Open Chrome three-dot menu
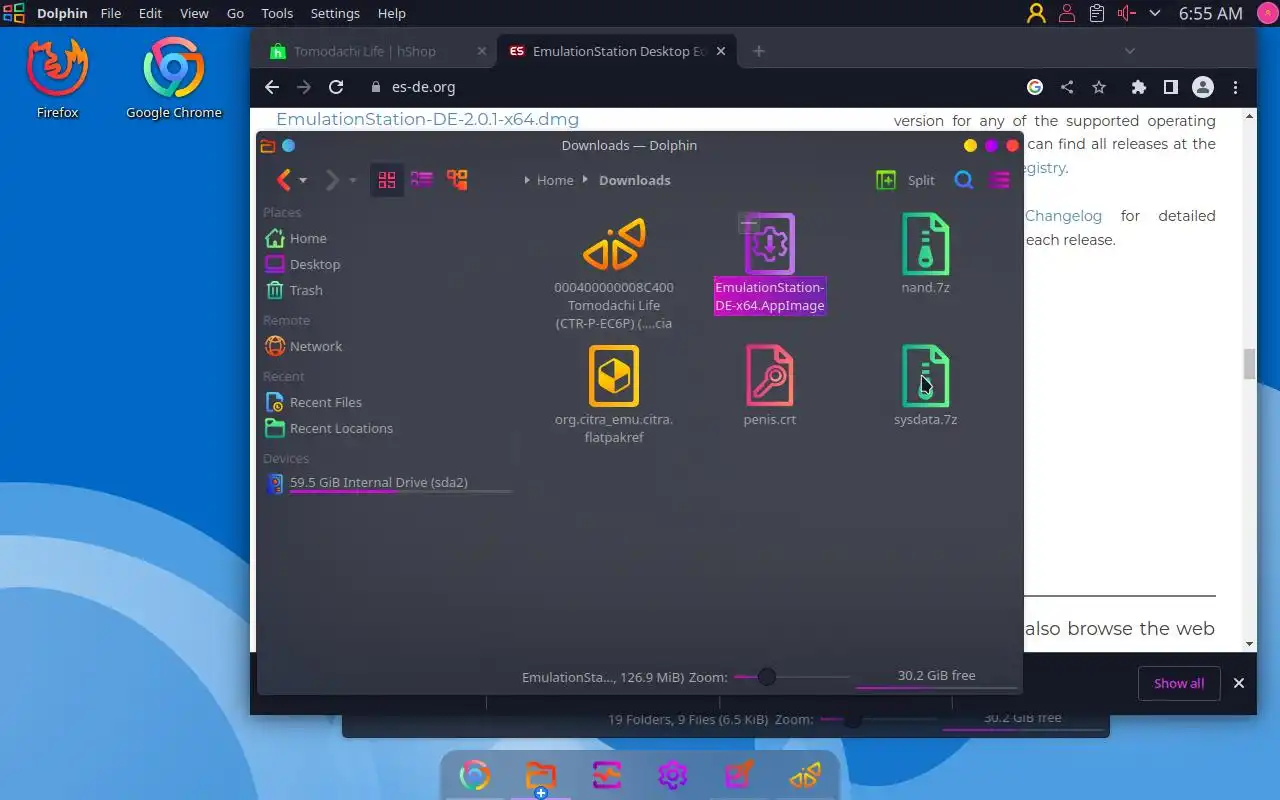The height and width of the screenshot is (800, 1280). coord(1236,87)
